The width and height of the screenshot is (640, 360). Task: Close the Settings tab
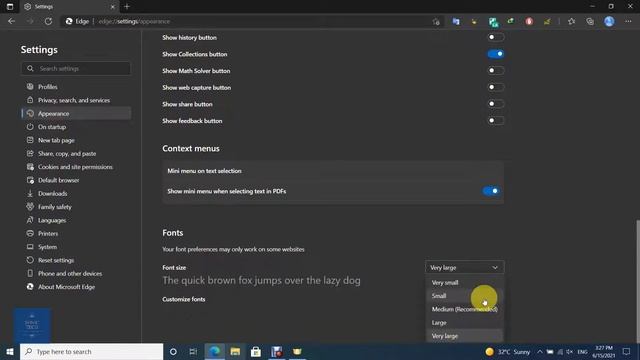(113, 7)
